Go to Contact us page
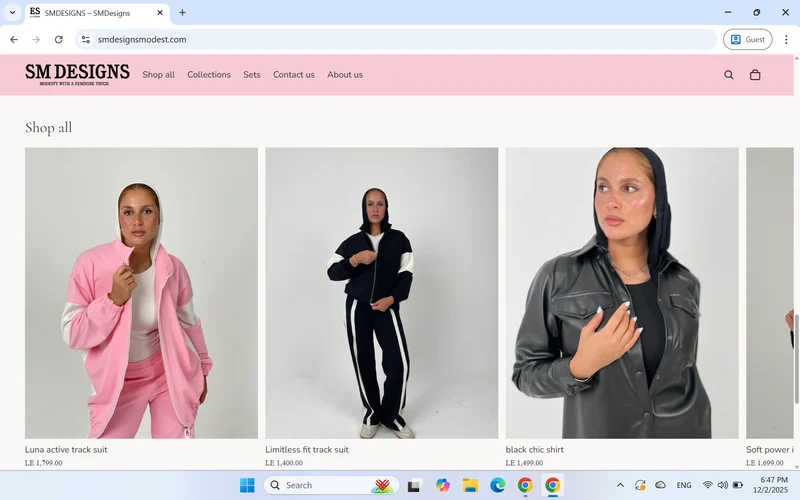Viewport: 800px width, 500px height. (293, 74)
